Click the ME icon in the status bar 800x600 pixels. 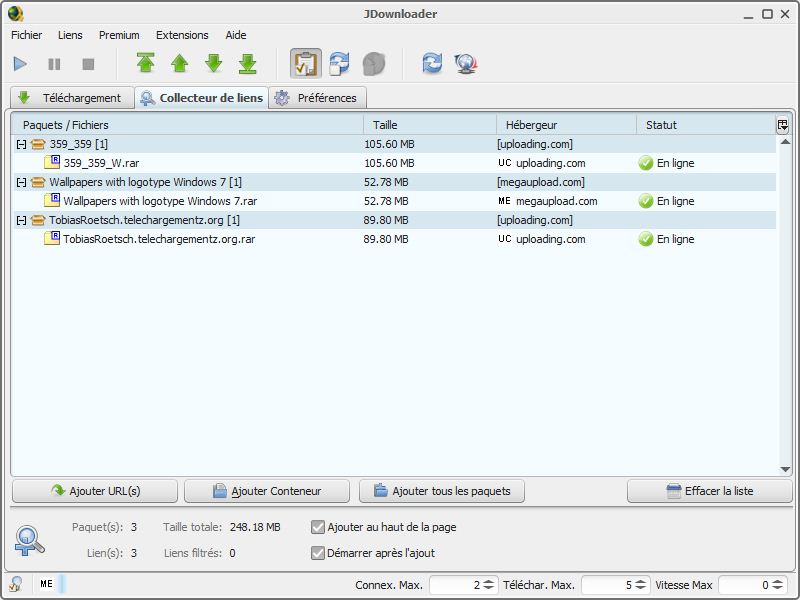(x=46, y=584)
